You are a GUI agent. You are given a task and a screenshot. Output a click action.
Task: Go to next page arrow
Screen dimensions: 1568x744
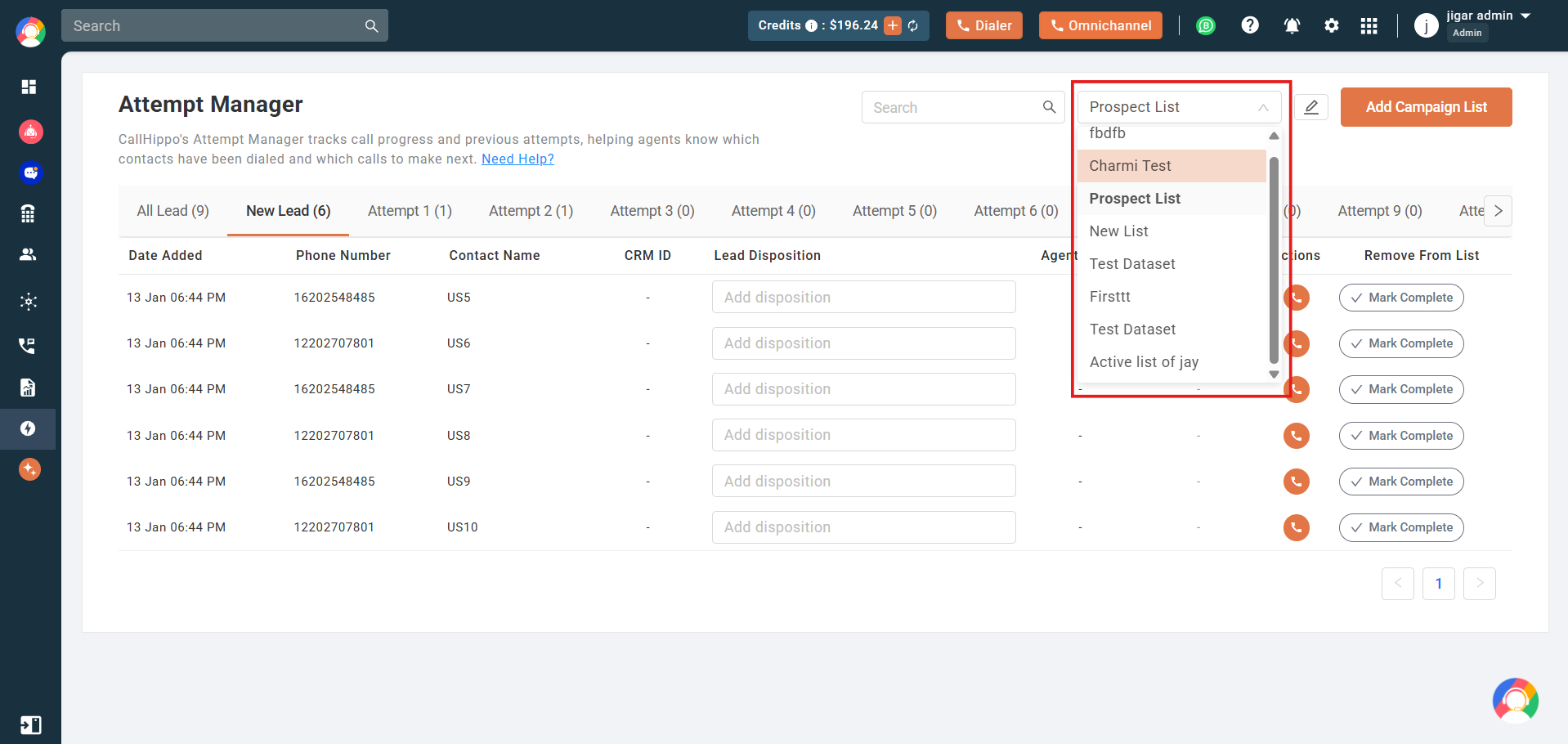1479,584
